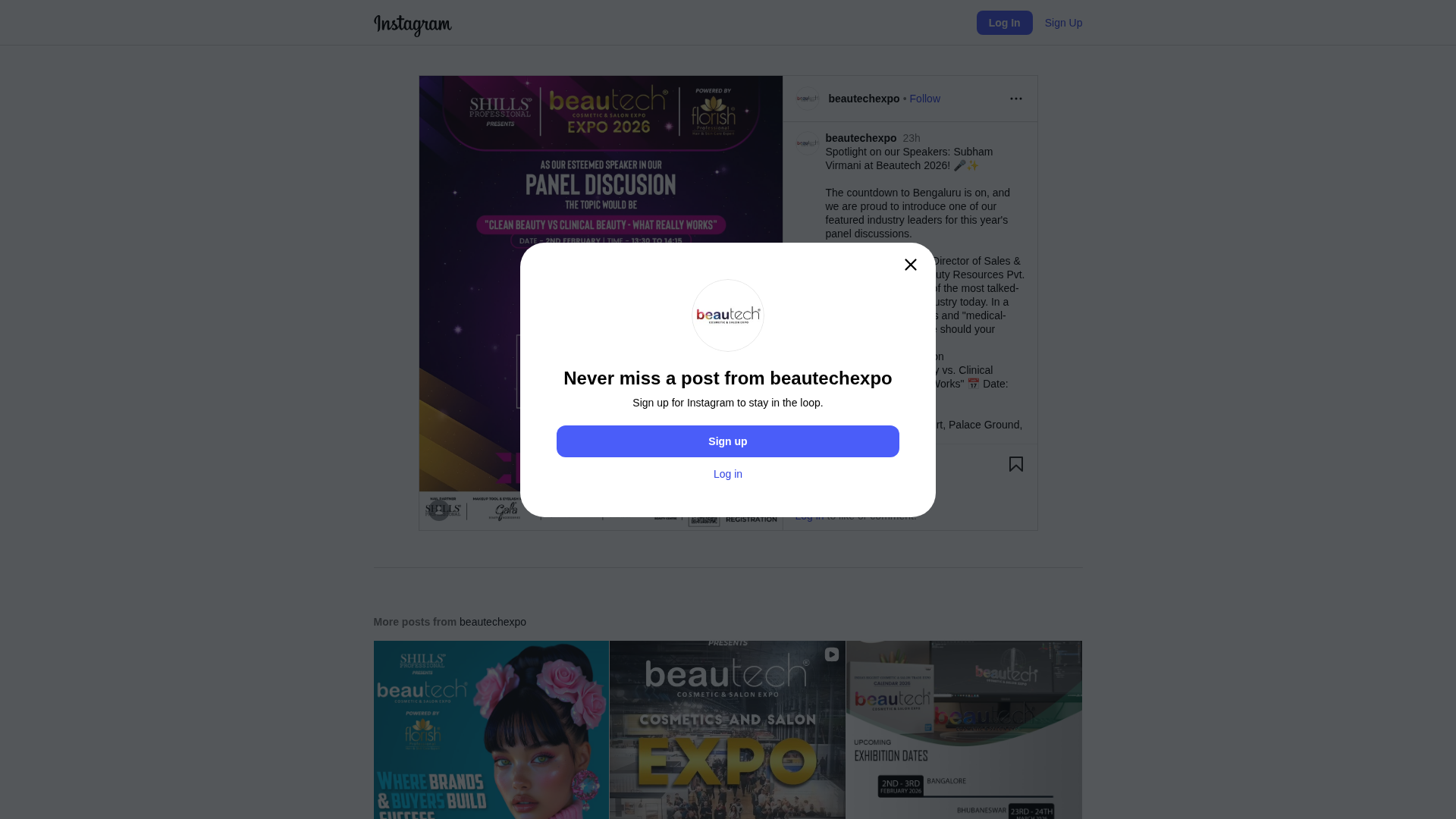Open the 'Where Brands & Buyers' post thumbnail
The width and height of the screenshot is (1456, 819).
coord(491,730)
